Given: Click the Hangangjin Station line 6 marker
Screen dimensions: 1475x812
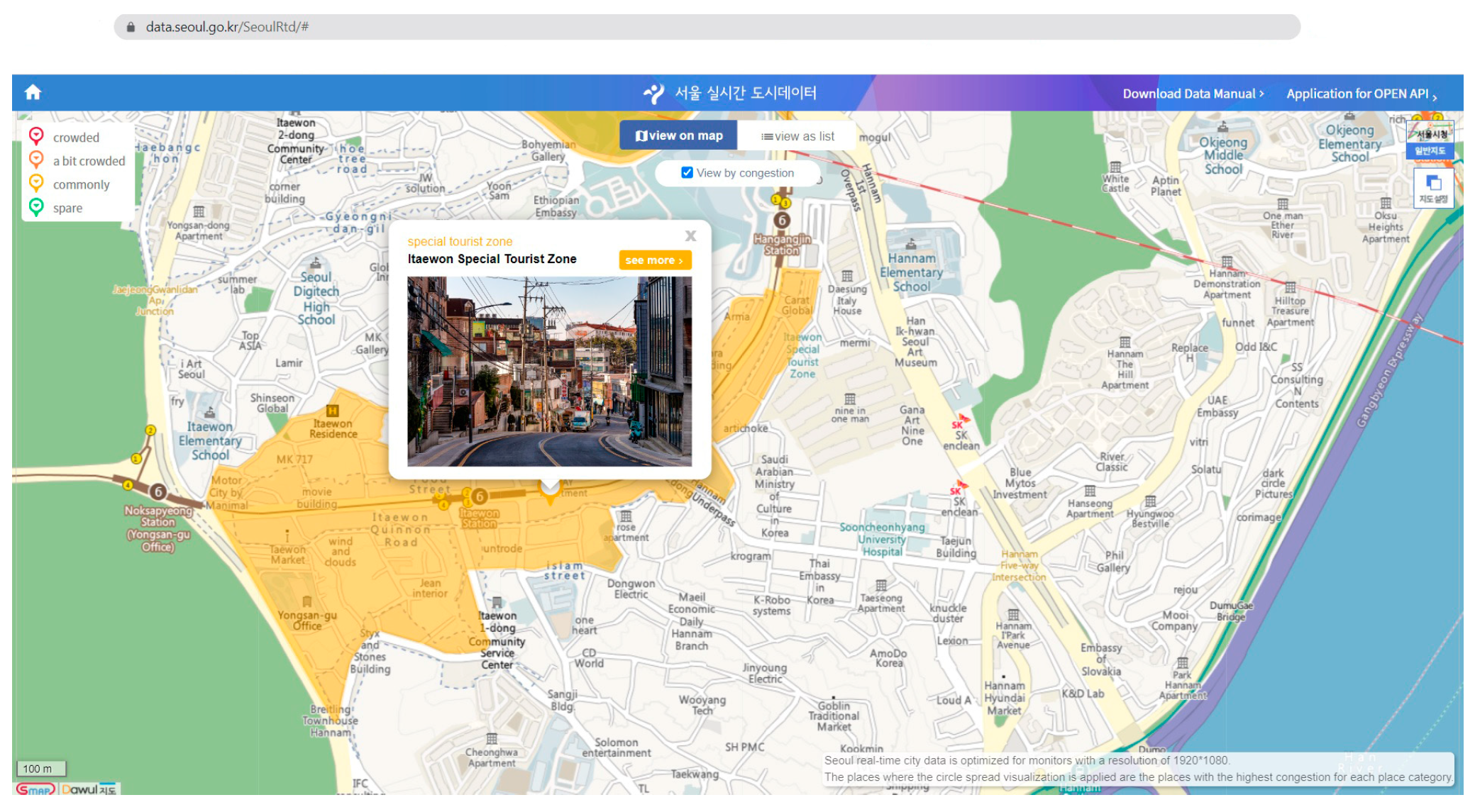Looking at the screenshot, I should click(781, 221).
